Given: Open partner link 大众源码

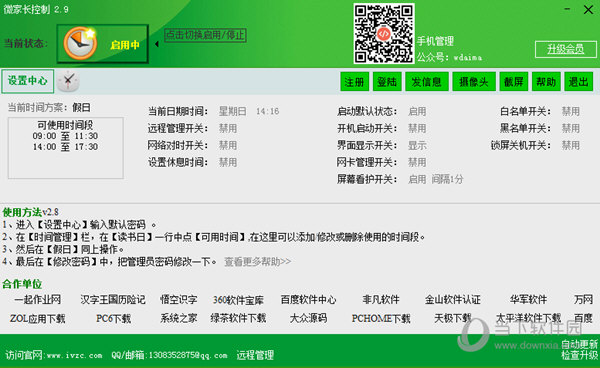Looking at the screenshot, I should pyautogui.click(x=308, y=318).
